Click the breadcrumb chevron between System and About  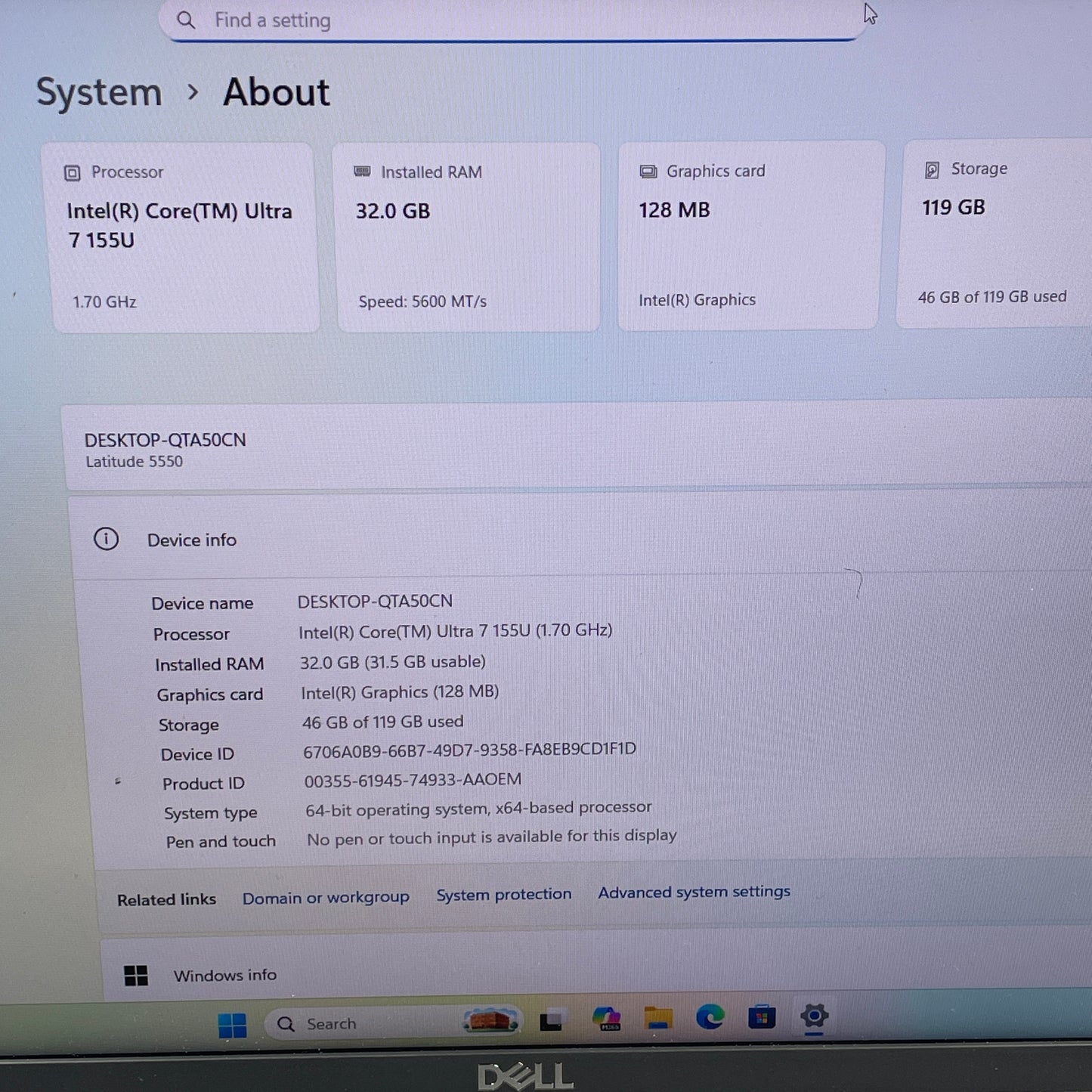[193, 92]
